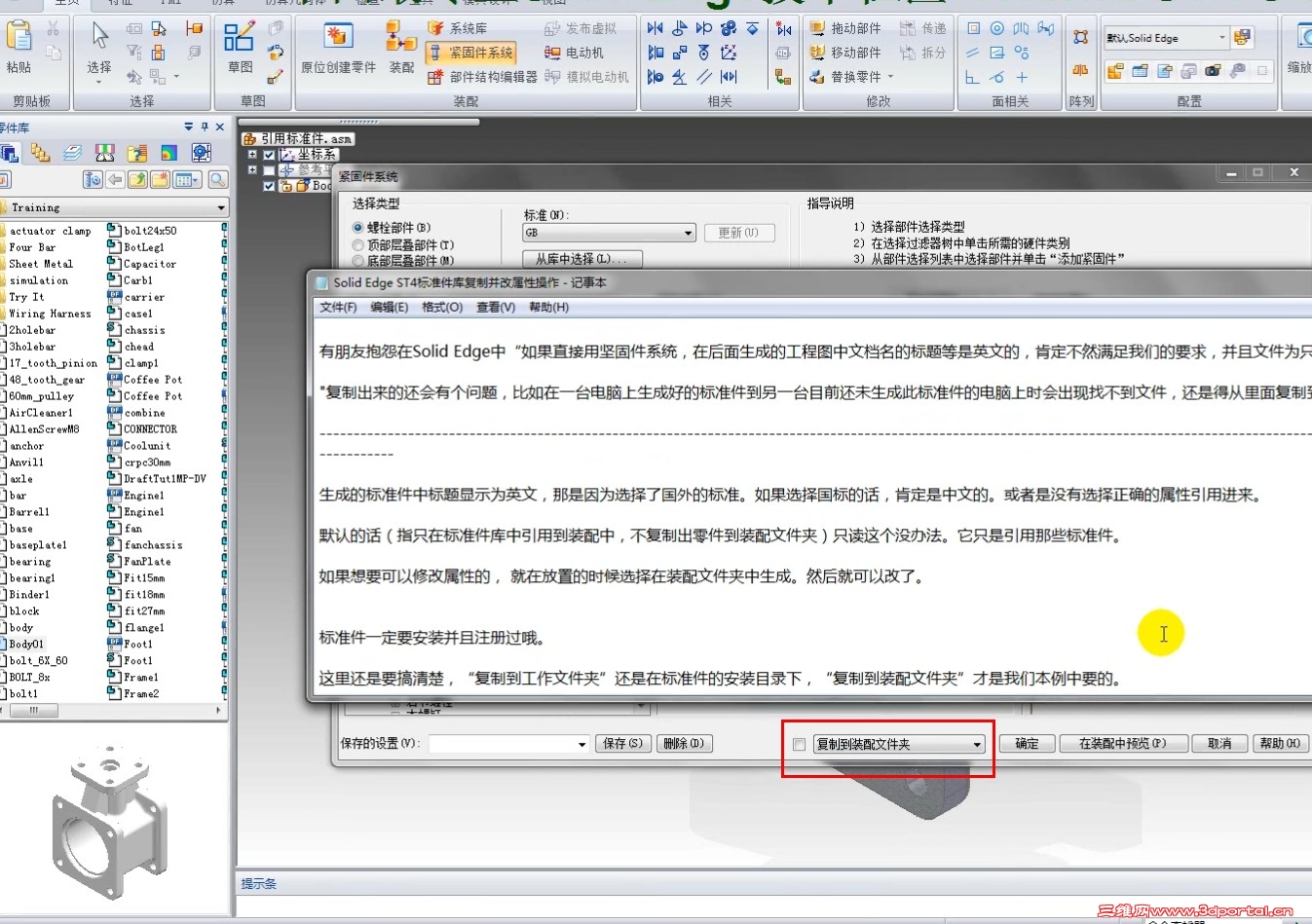Click the mirror icon in 阵列 group
The height and width of the screenshot is (924, 1312).
click(x=1081, y=70)
